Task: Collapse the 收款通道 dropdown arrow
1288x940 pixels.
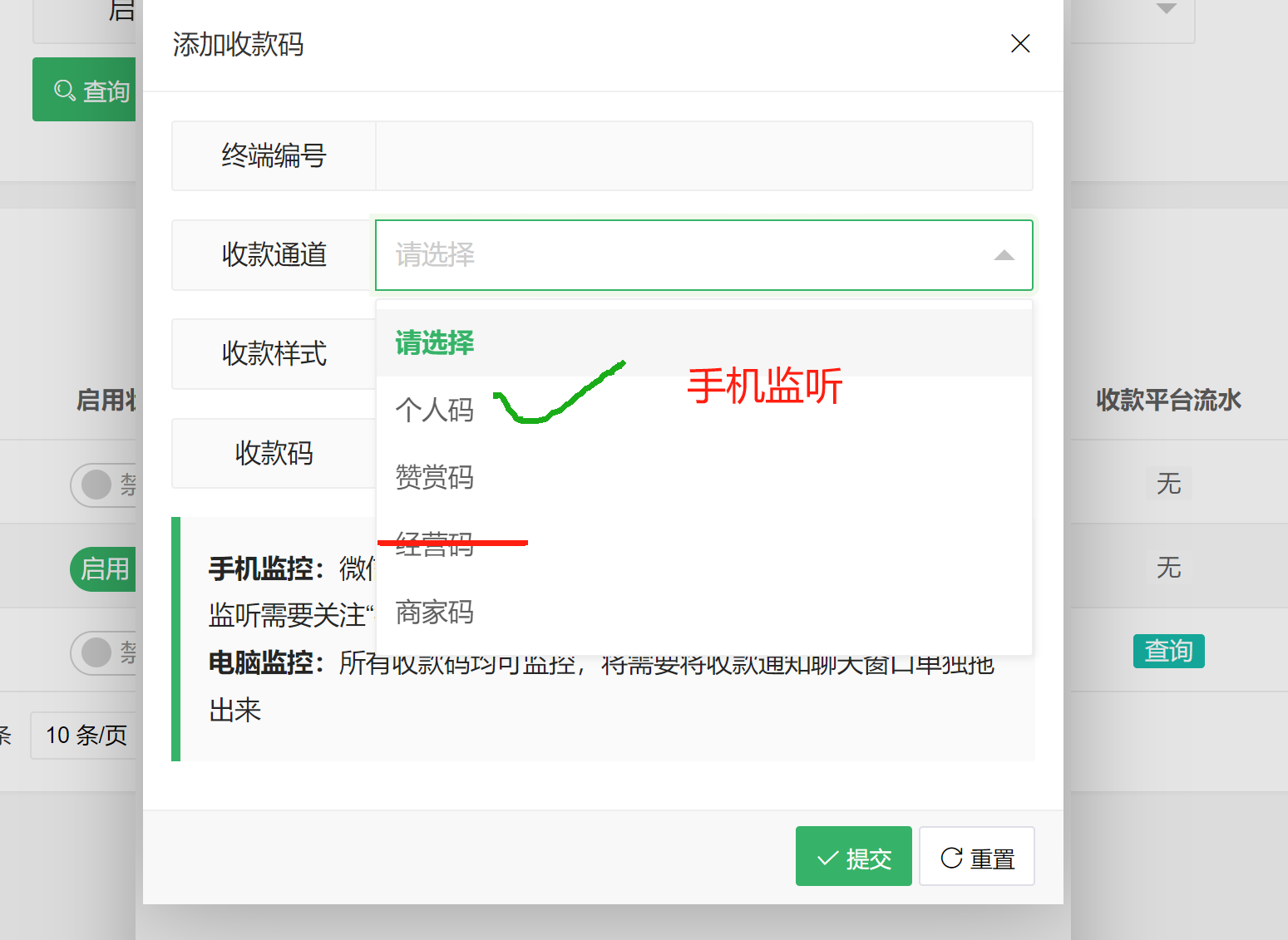Action: click(x=1004, y=255)
